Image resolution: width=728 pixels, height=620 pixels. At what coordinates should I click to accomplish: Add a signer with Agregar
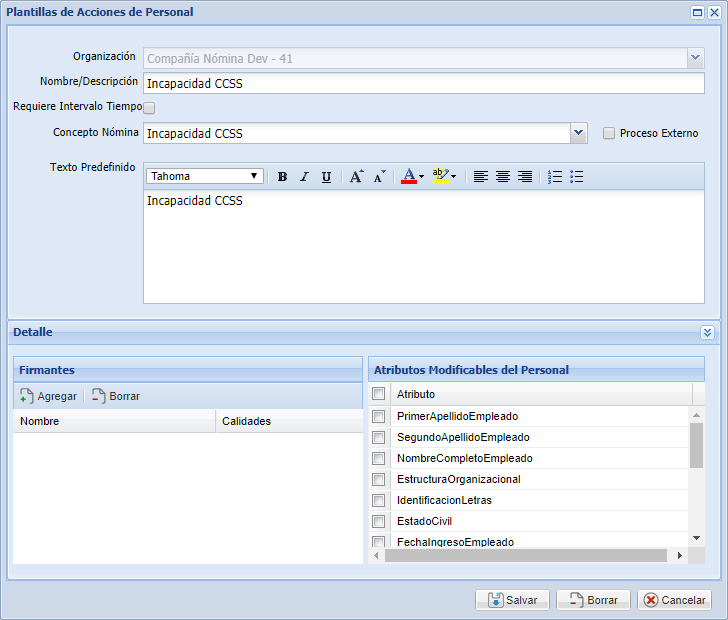pos(48,396)
